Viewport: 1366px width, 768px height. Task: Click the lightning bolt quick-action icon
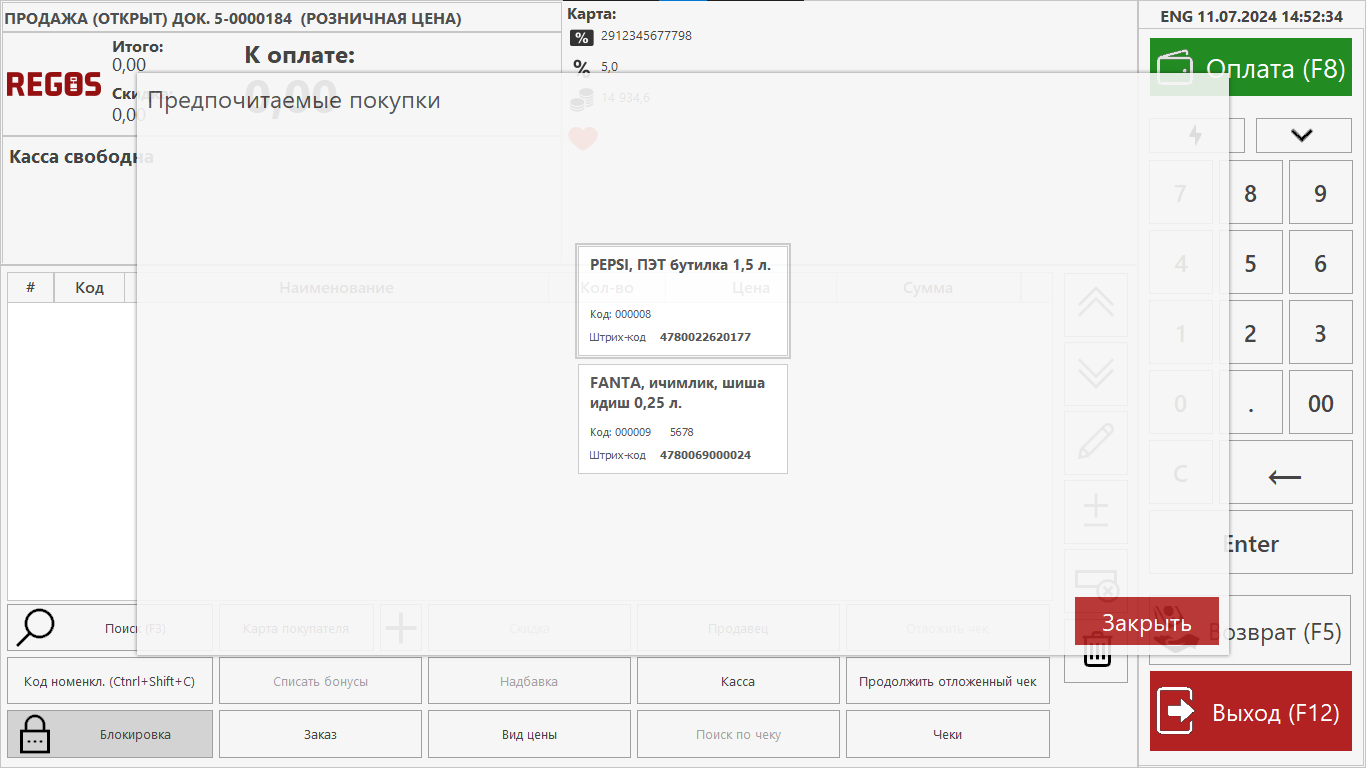point(1195,135)
